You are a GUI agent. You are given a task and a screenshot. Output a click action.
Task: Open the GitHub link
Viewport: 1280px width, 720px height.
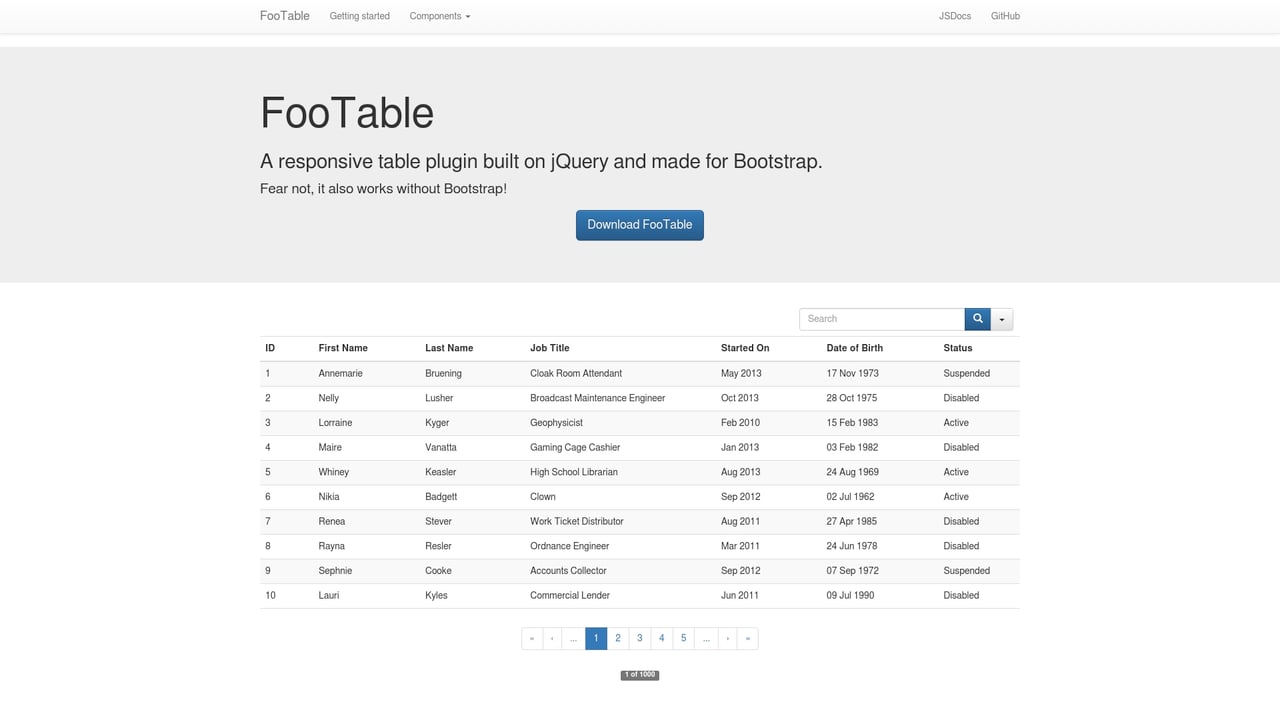(x=1005, y=16)
